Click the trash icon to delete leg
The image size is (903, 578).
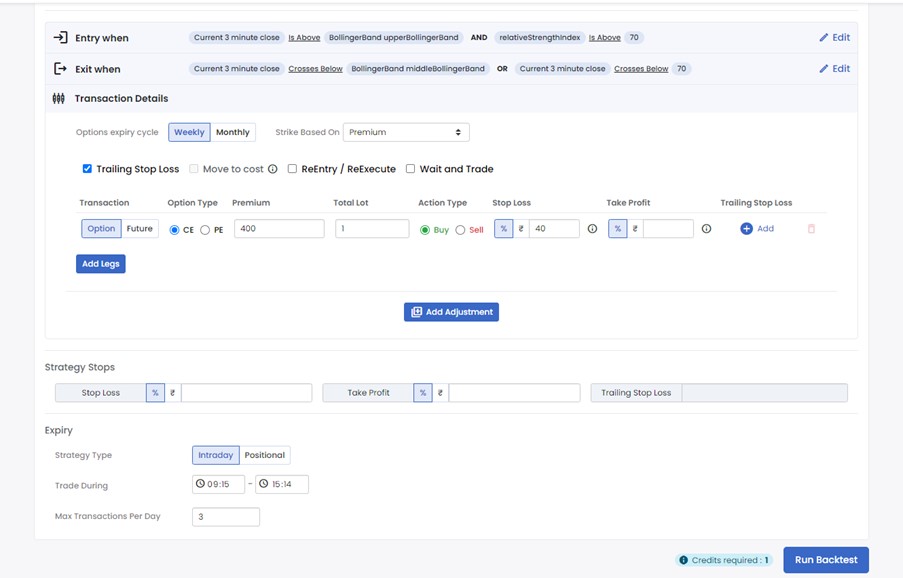pos(811,229)
